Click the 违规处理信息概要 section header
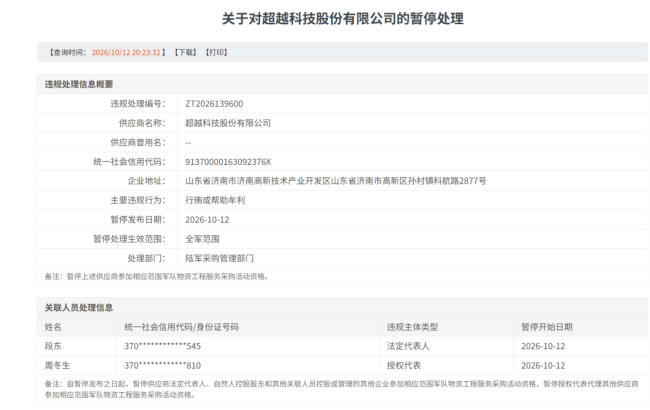Viewport: 650px width, 410px height. coord(79,84)
